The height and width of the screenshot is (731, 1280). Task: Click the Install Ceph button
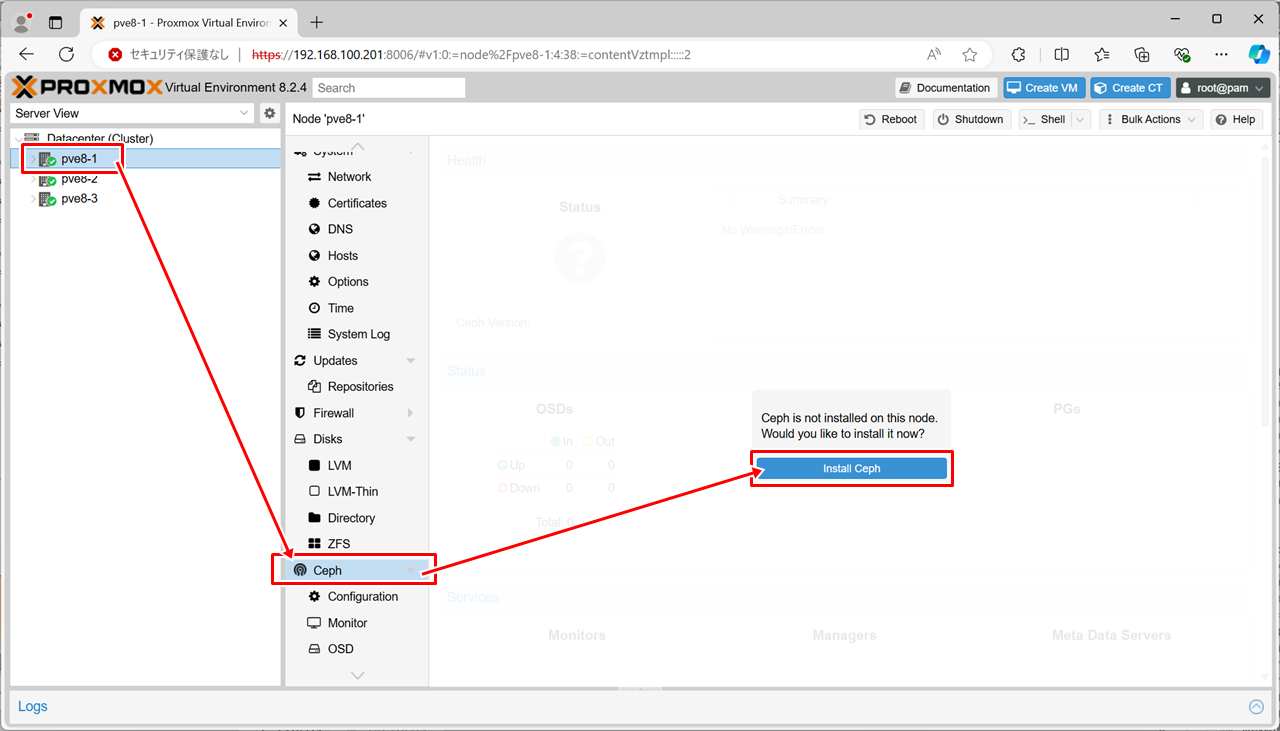click(x=851, y=468)
